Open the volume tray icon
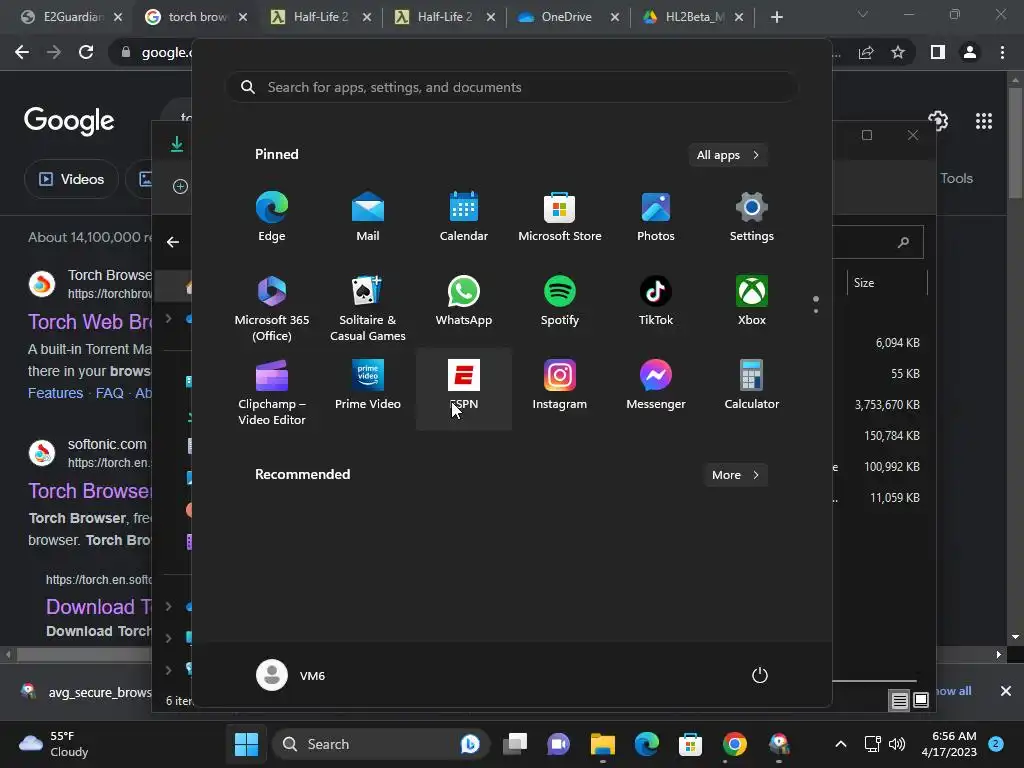Screen dimensions: 1024x768 pyautogui.click(x=897, y=744)
